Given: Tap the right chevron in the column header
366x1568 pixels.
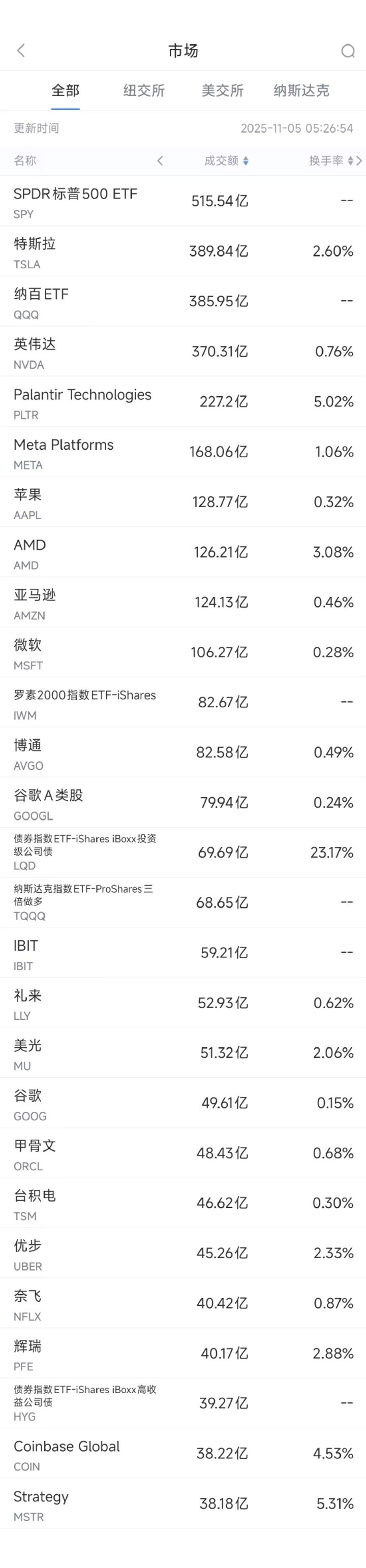Looking at the screenshot, I should tap(359, 161).
